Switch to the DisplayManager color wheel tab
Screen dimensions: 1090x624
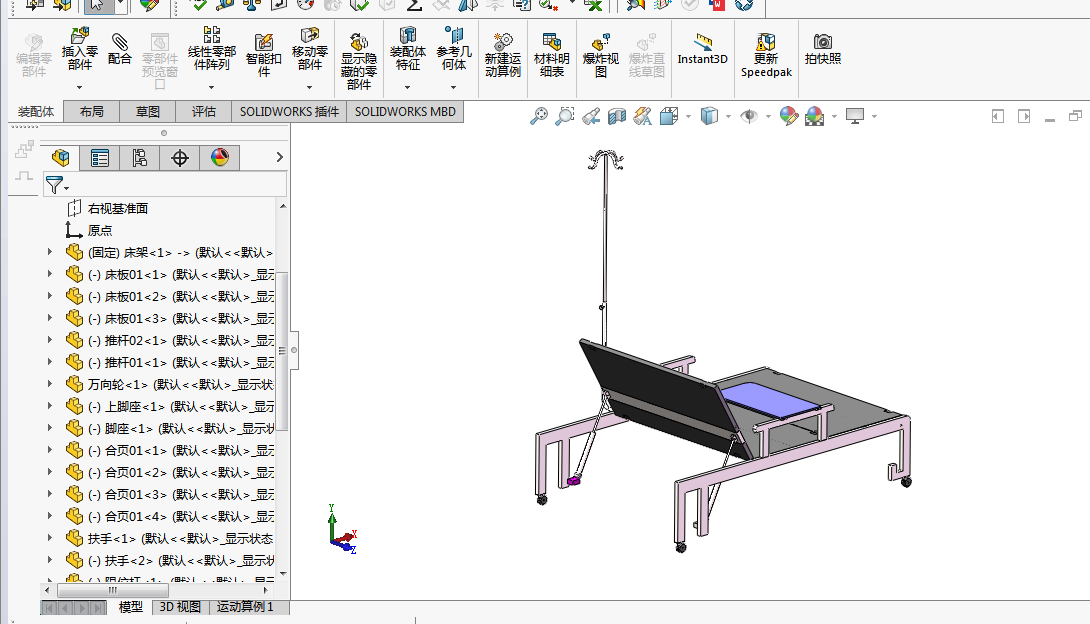220,158
